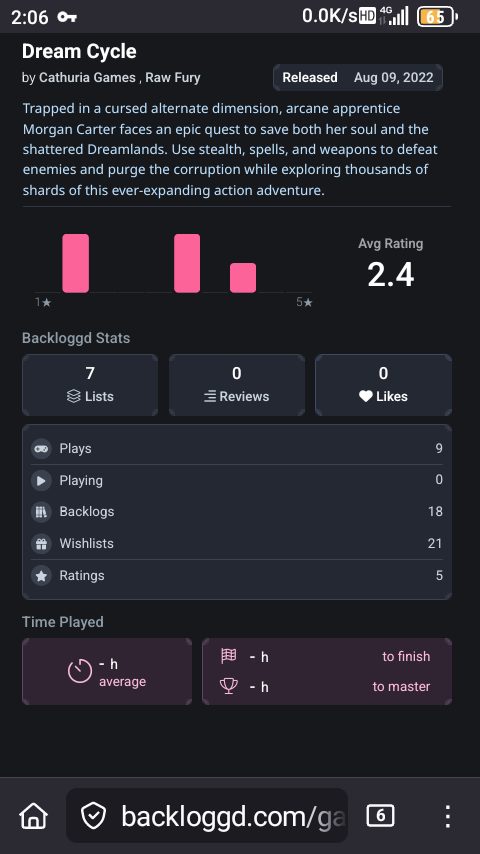Select the short pink rating bar near 4 stars
Image resolution: width=480 pixels, height=854 pixels.
[x=243, y=278]
